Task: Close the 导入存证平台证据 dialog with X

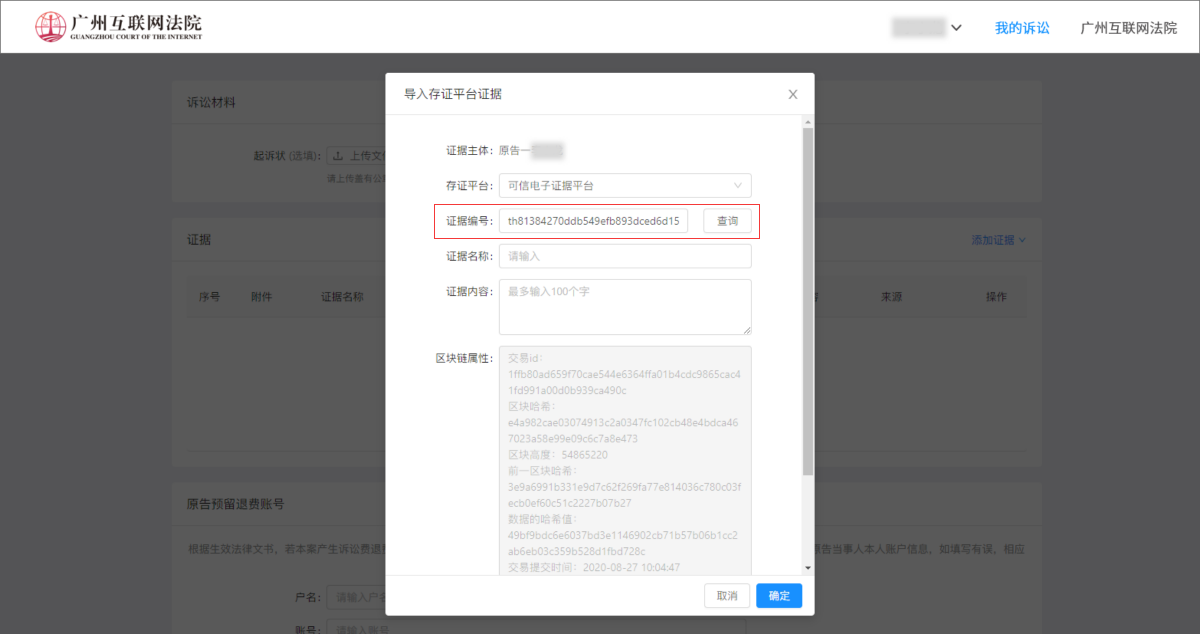Action: point(793,94)
